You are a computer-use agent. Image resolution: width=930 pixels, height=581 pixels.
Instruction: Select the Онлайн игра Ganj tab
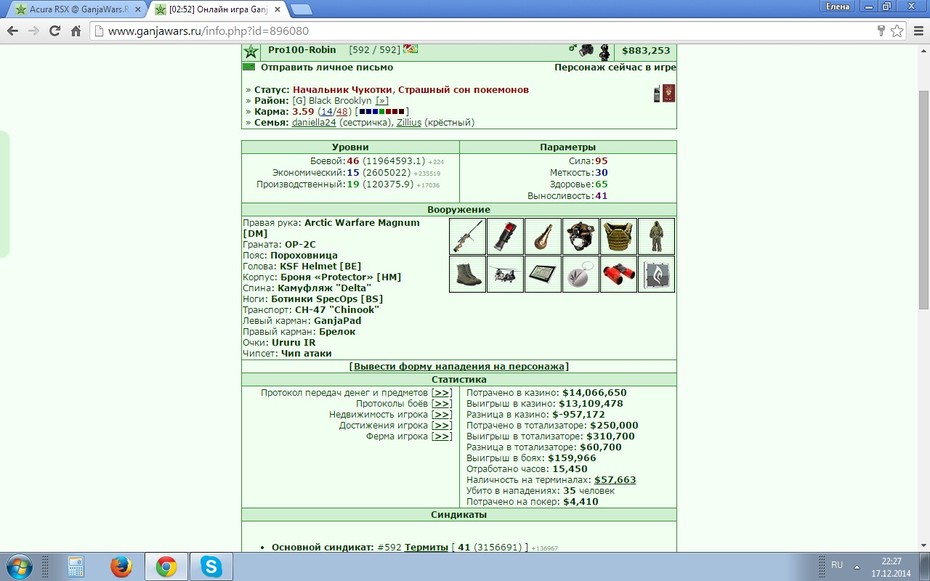(x=216, y=9)
